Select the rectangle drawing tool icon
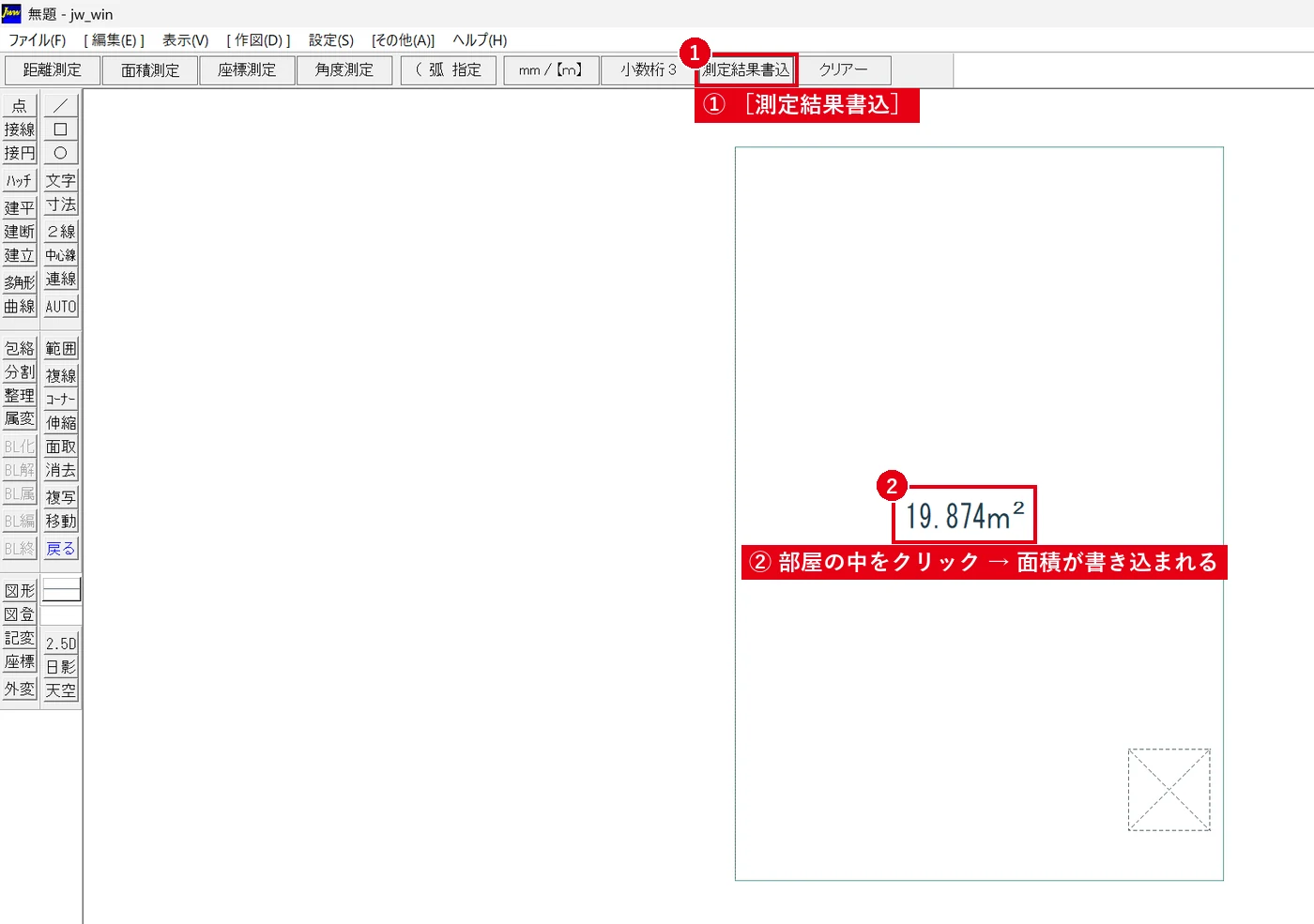The height and width of the screenshot is (924, 1314). coord(61,129)
